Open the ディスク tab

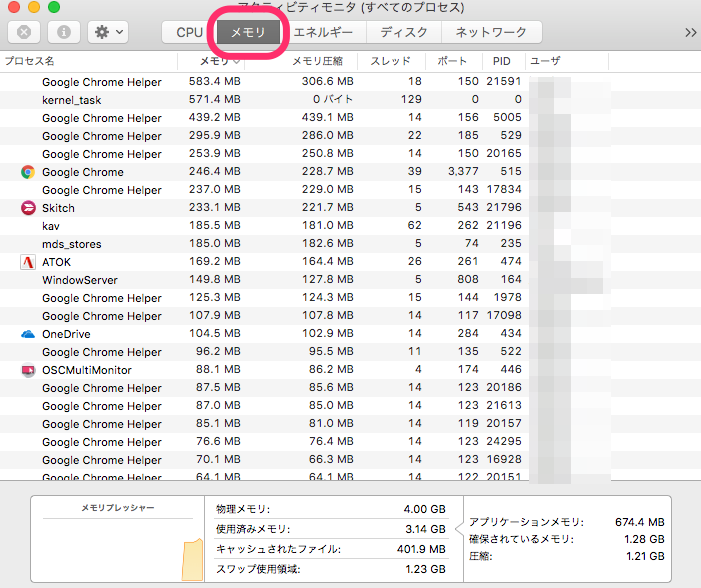point(404,32)
